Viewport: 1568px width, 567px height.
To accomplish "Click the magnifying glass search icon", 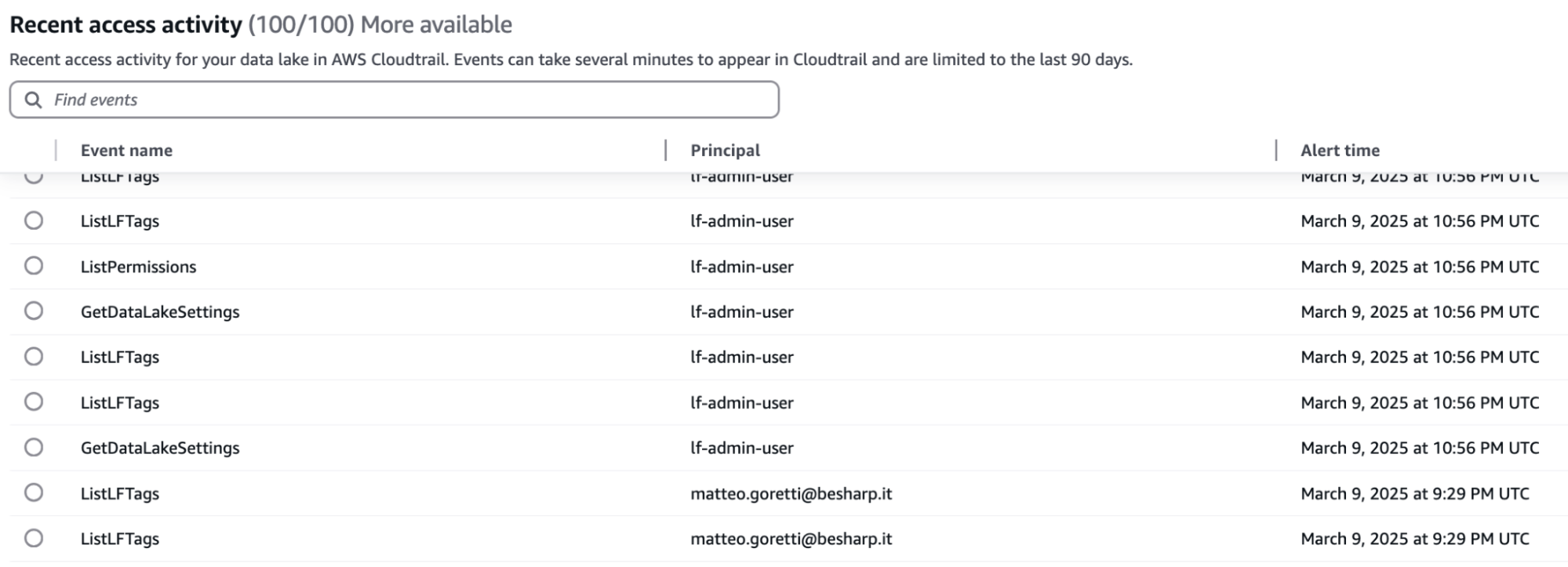I will 33,100.
